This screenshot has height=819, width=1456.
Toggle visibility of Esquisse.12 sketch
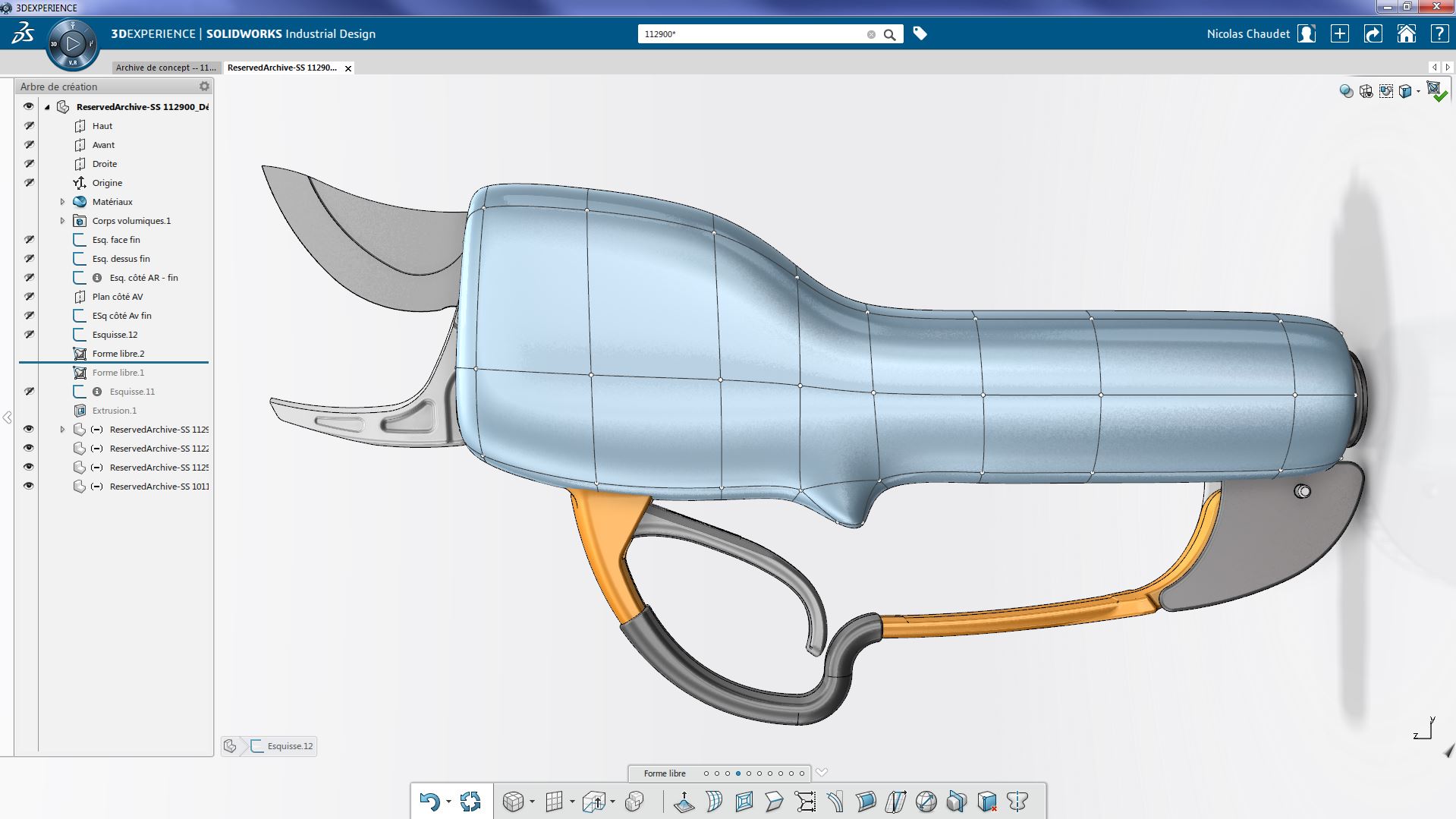[x=29, y=335]
